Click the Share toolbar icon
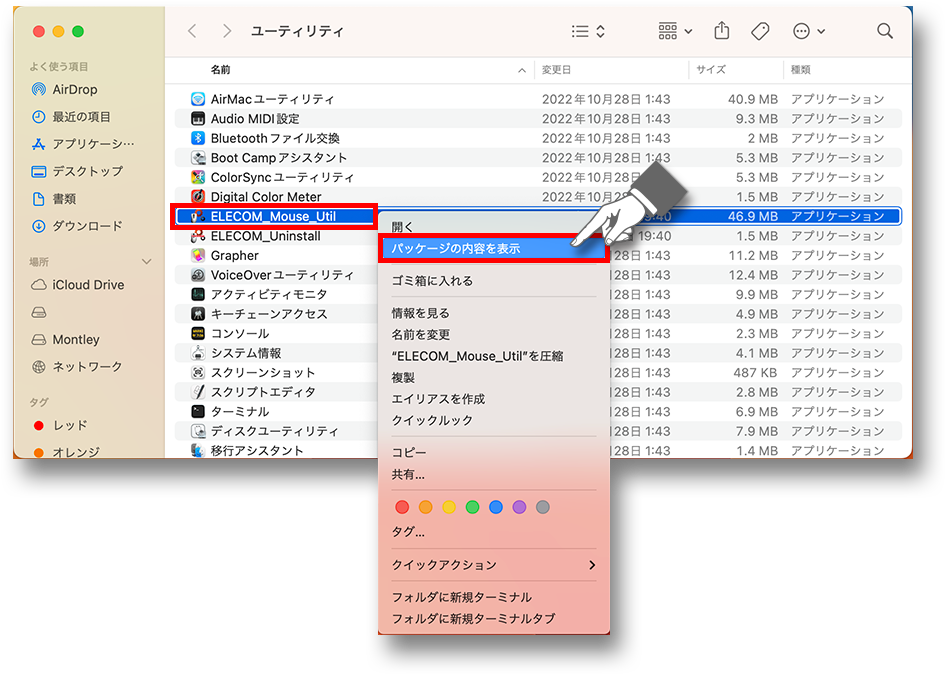 pos(722,30)
